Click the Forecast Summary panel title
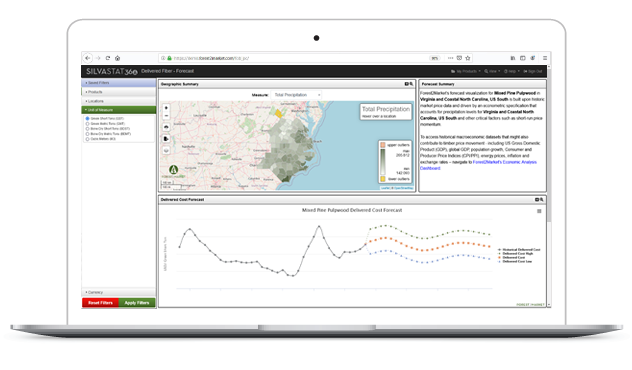The image size is (632, 370). pos(438,84)
